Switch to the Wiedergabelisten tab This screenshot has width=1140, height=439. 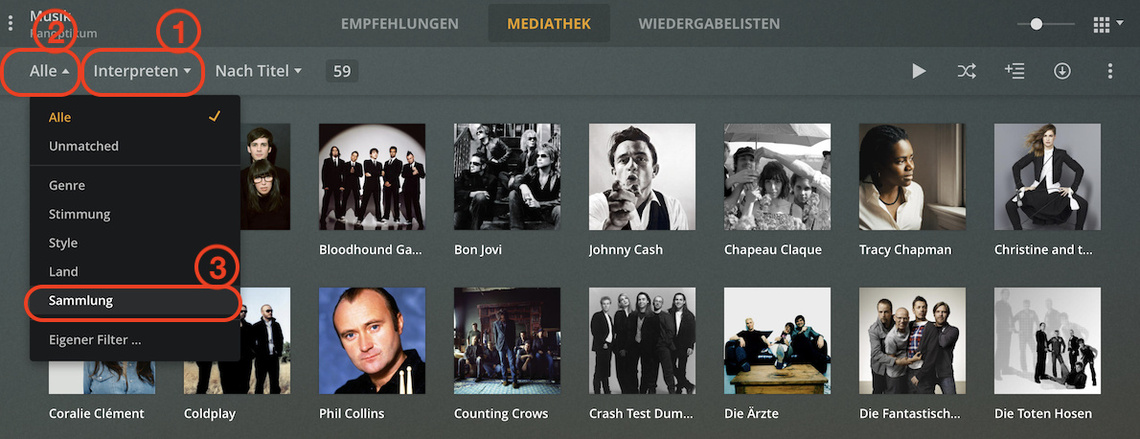click(x=709, y=24)
